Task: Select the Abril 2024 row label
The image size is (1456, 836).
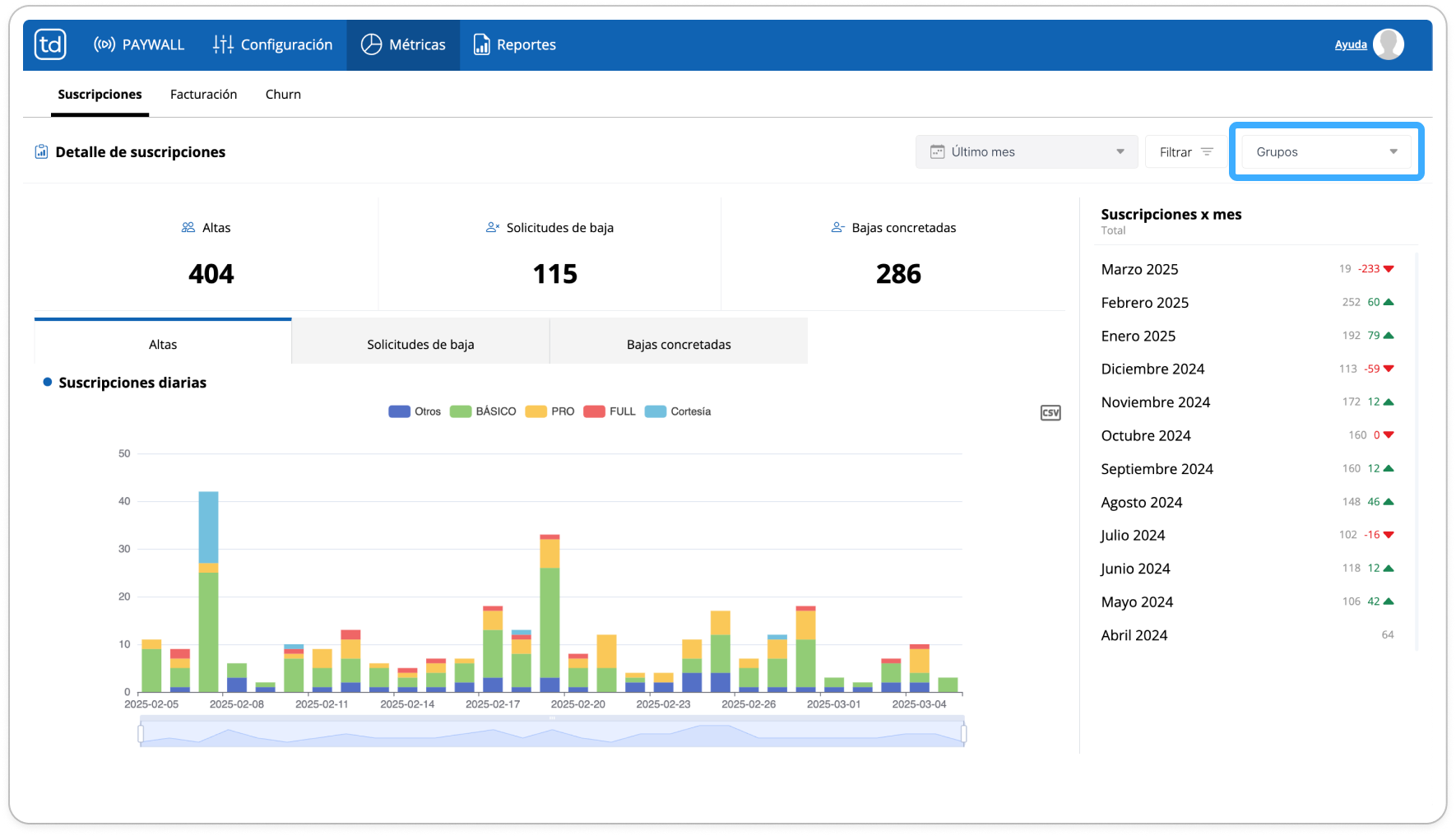Action: click(x=1134, y=635)
